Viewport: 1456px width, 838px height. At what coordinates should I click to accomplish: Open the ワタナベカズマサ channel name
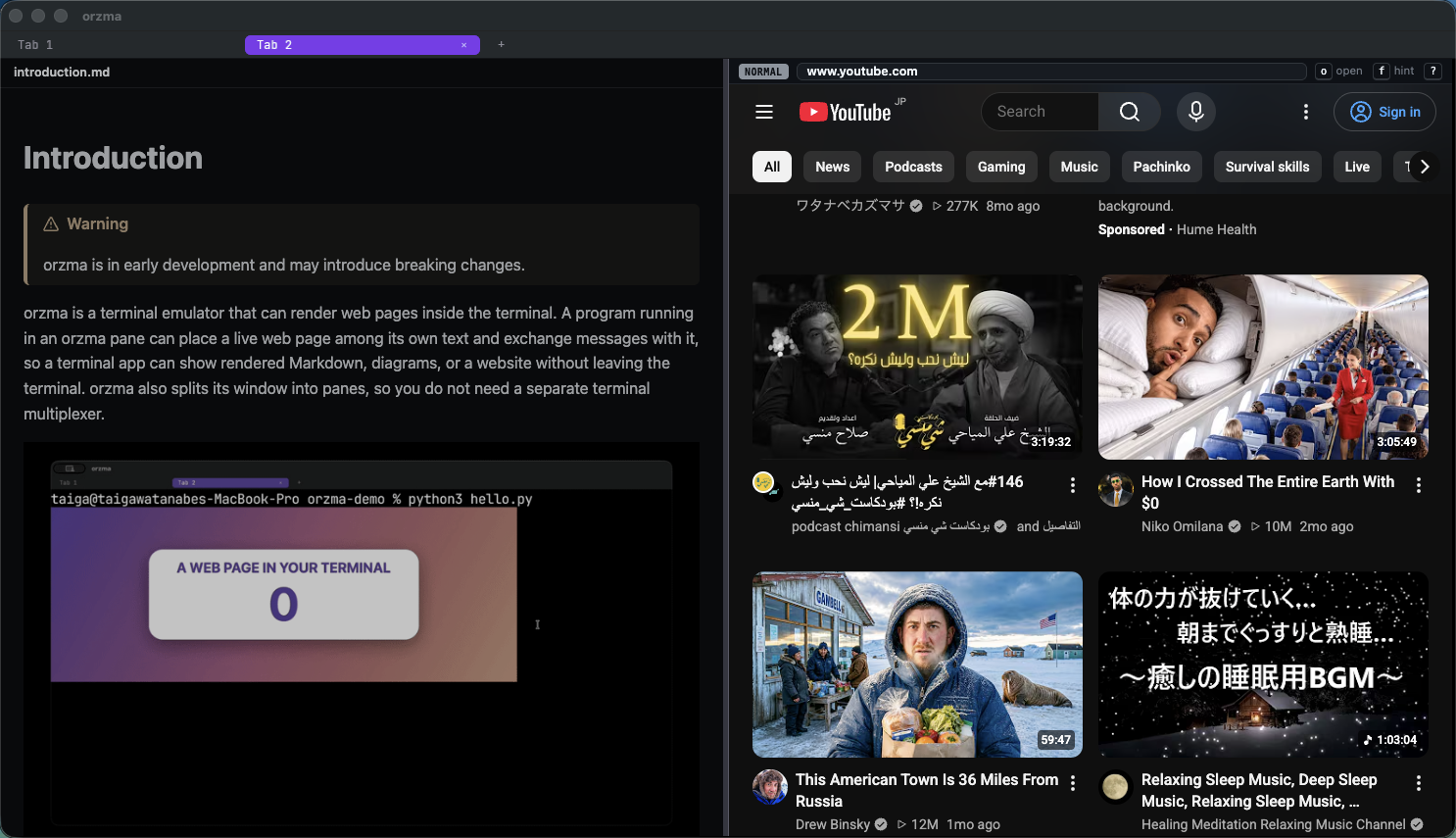[x=850, y=206]
